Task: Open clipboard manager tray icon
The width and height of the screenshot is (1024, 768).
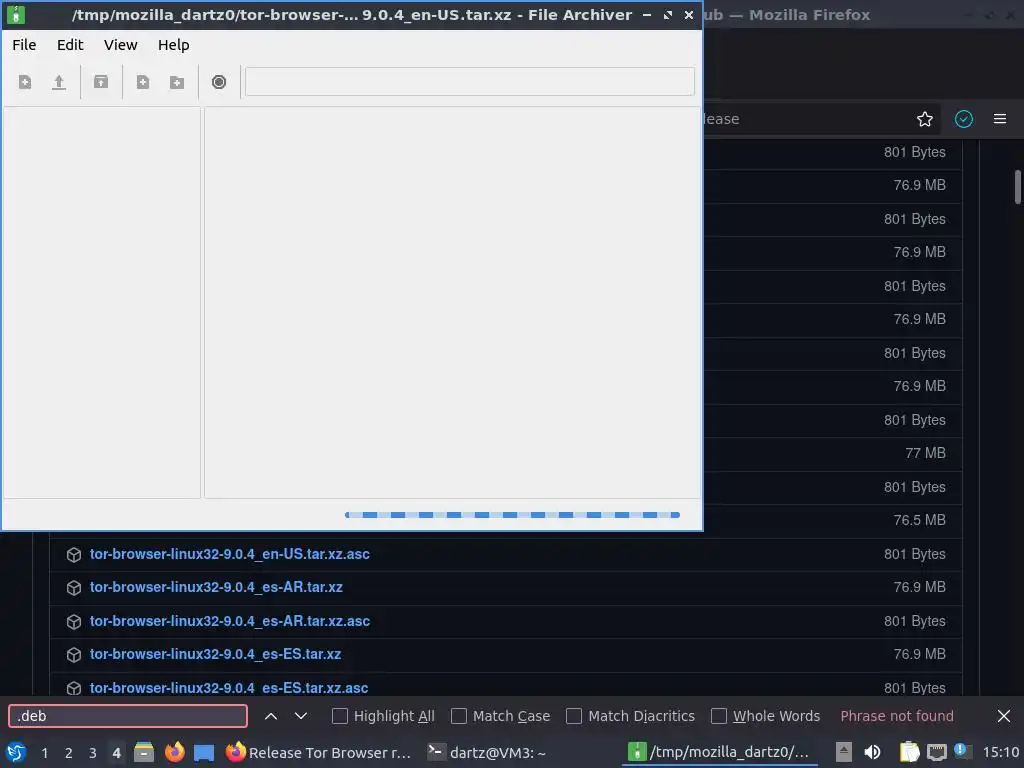Action: pyautogui.click(x=909, y=752)
